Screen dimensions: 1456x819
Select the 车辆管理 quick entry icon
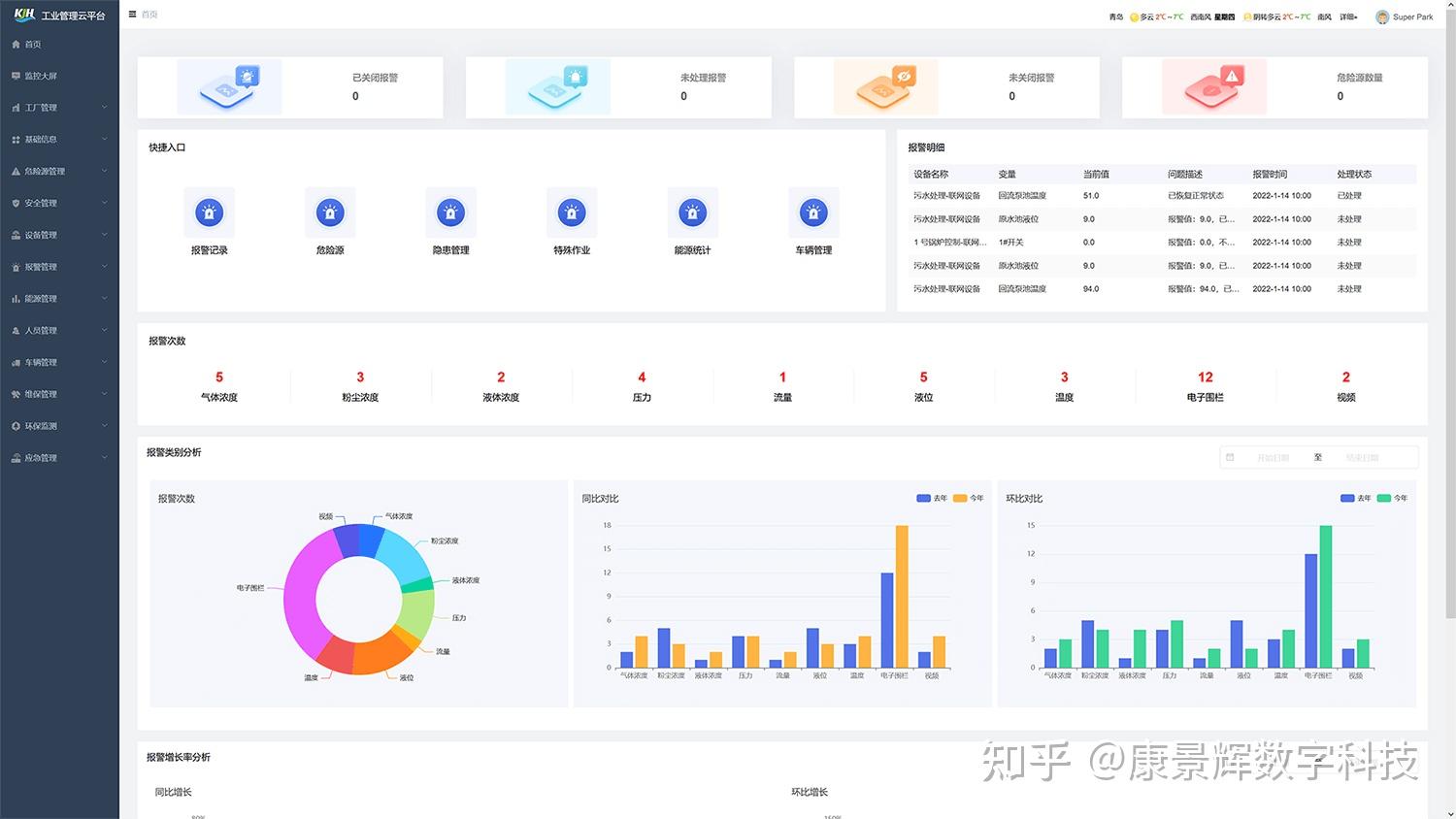pyautogui.click(x=813, y=213)
